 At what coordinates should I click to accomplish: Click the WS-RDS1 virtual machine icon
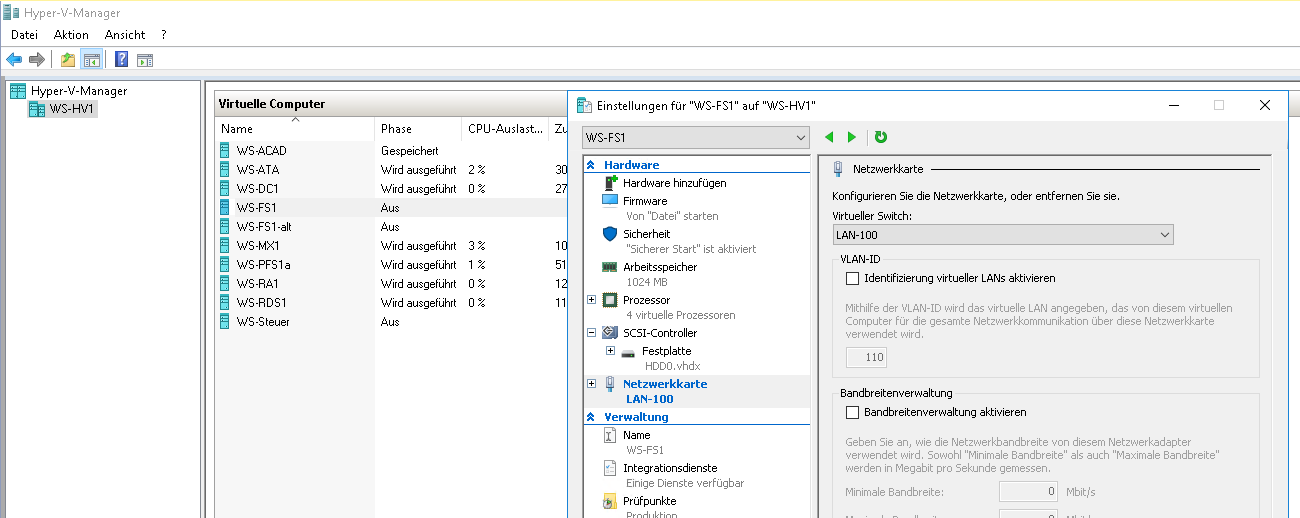tap(225, 302)
